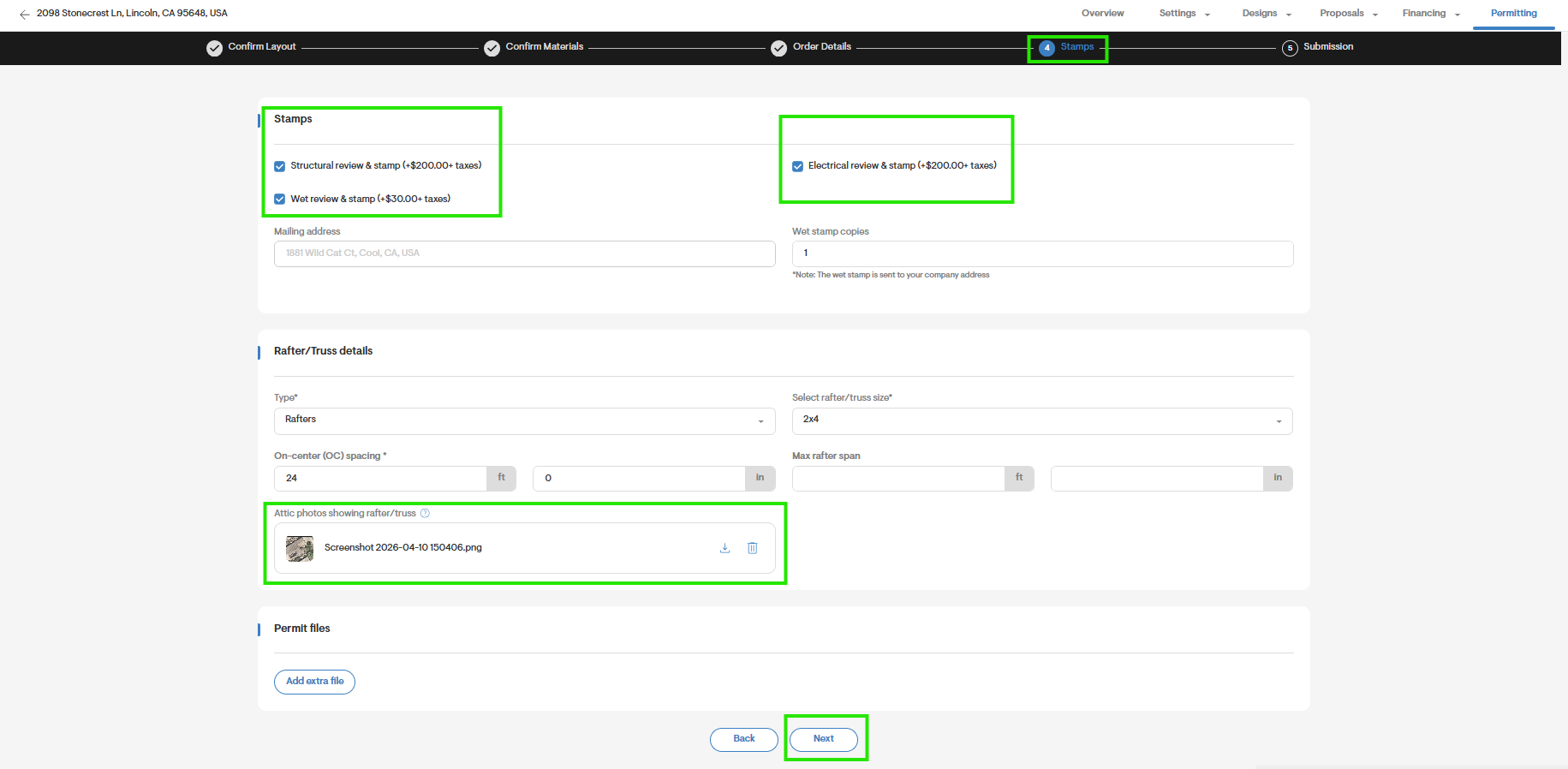The image size is (1568, 769).
Task: Click the OC spacing feet field
Action: pyautogui.click(x=380, y=479)
